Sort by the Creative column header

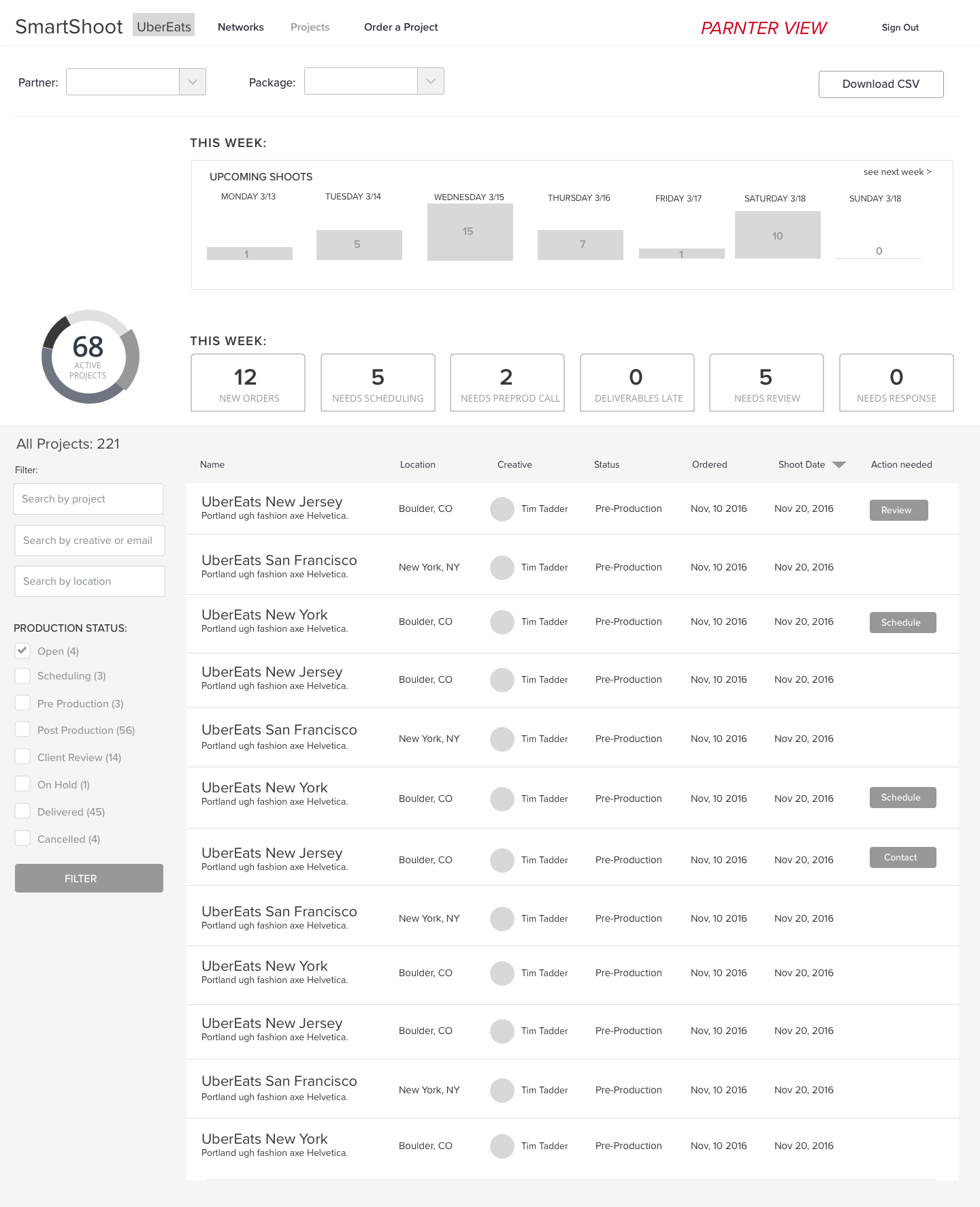click(514, 464)
